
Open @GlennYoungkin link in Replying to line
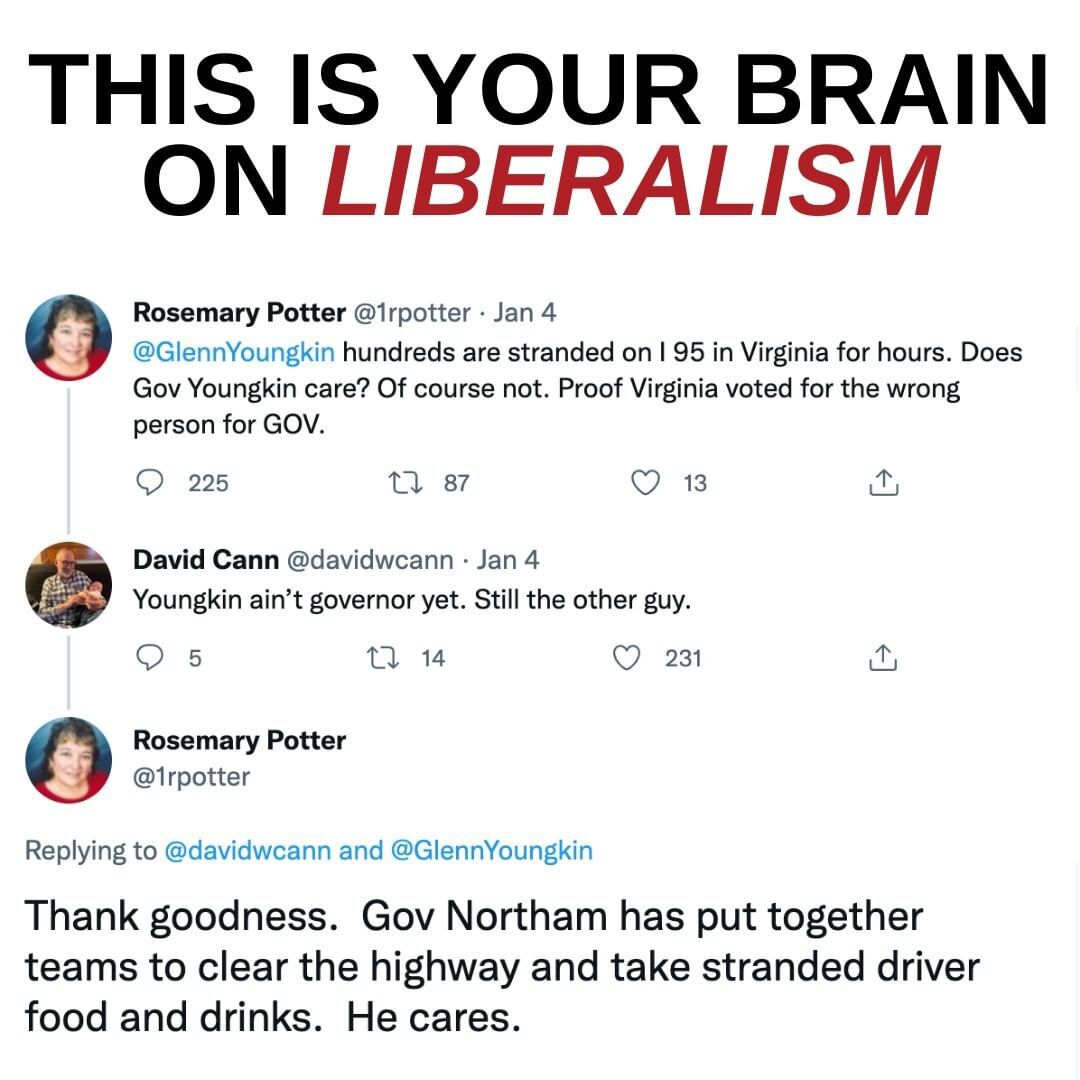(491, 850)
